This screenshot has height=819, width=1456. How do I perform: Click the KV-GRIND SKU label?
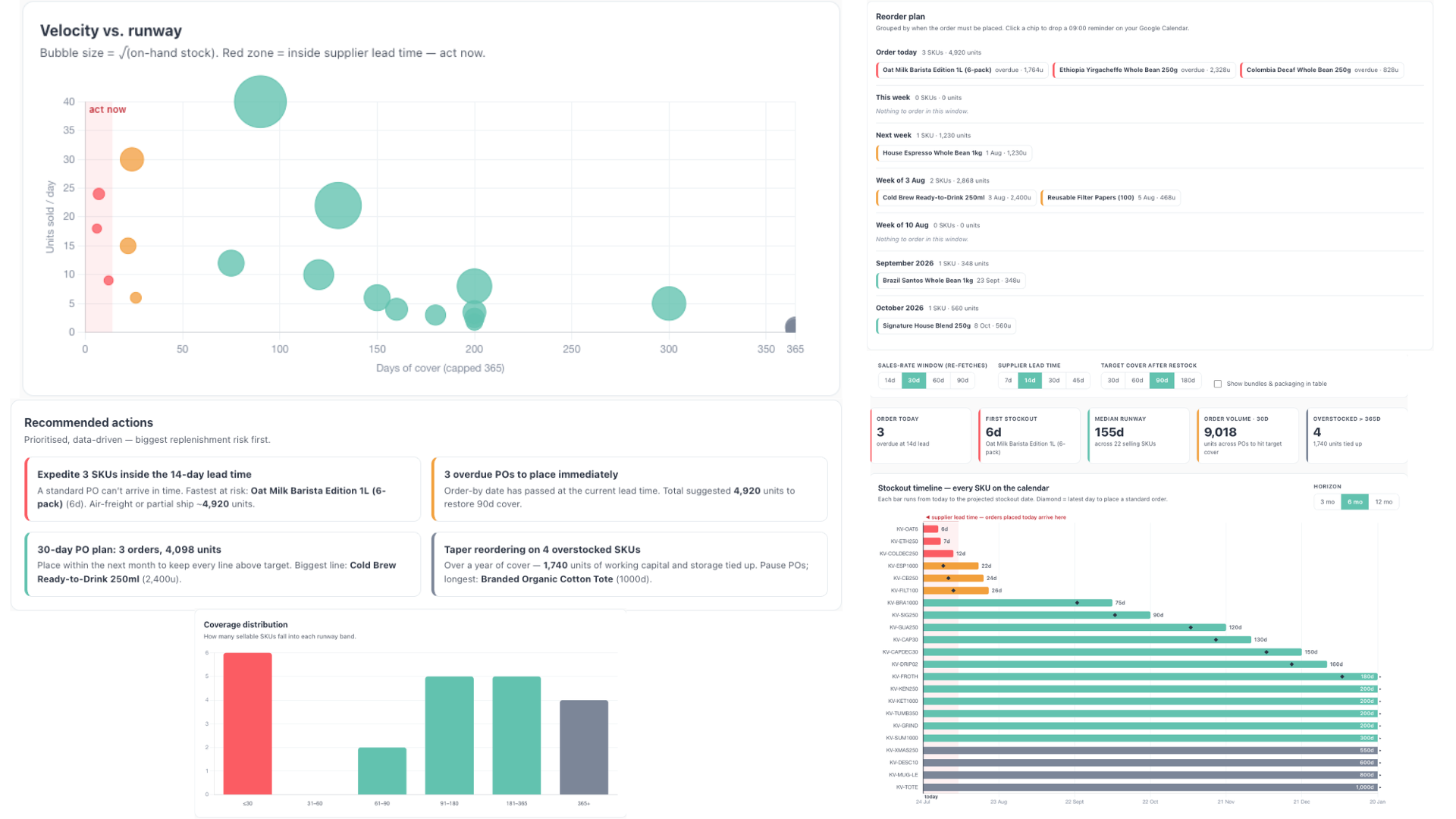[905, 726]
